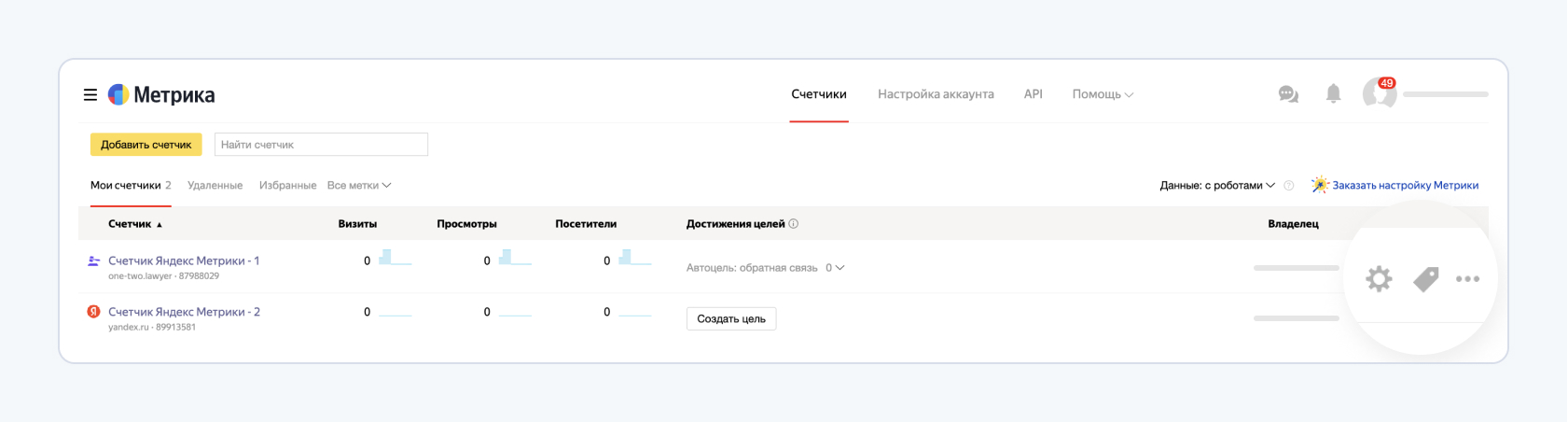Sort by the Счетчик column header
This screenshot has width=1568, height=422.
[x=135, y=224]
